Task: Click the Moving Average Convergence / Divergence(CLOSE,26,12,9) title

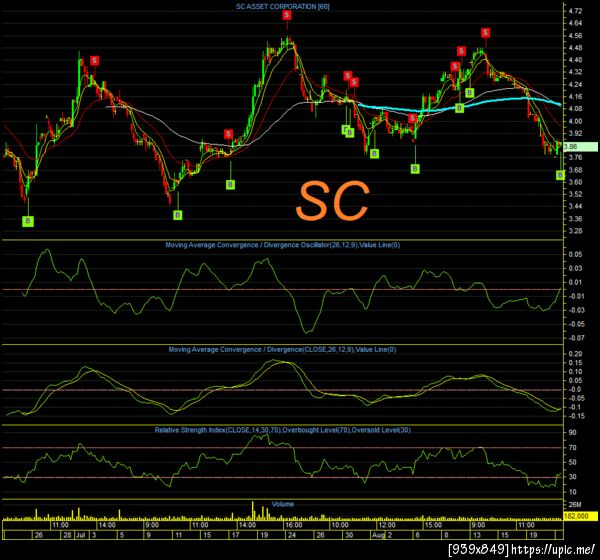Action: pyautogui.click(x=282, y=349)
